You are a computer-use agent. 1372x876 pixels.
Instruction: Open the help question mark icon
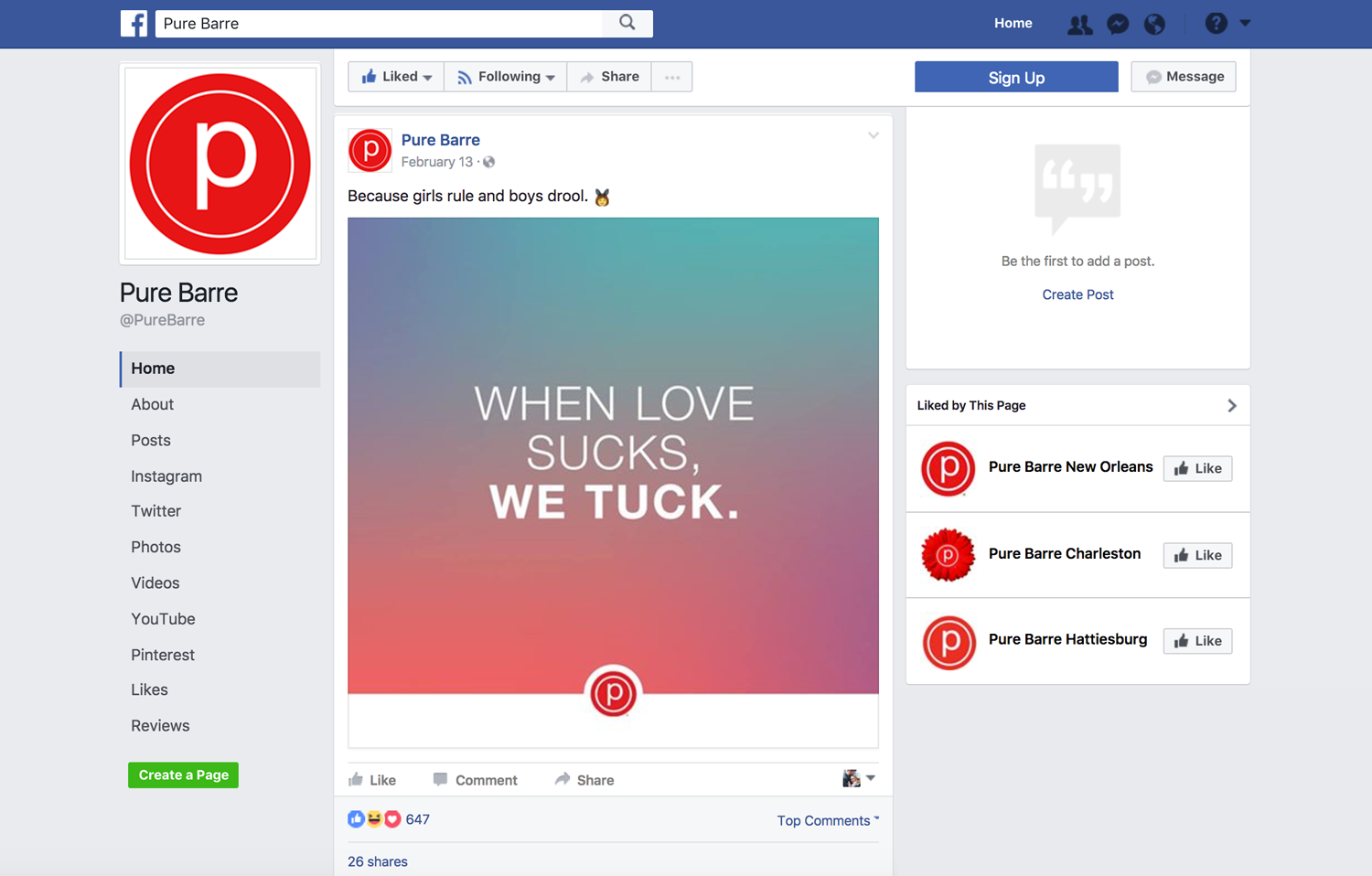click(x=1216, y=23)
